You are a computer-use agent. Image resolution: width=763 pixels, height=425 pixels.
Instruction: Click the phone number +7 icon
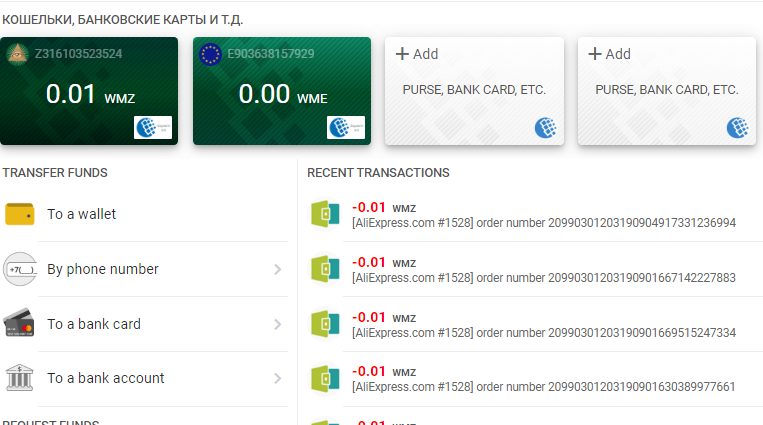point(20,269)
